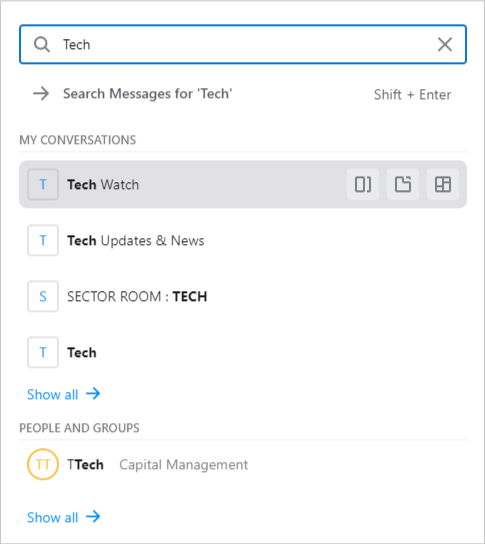Select TTech from Capital Management
Viewport: 485px width, 544px height.
(243, 464)
